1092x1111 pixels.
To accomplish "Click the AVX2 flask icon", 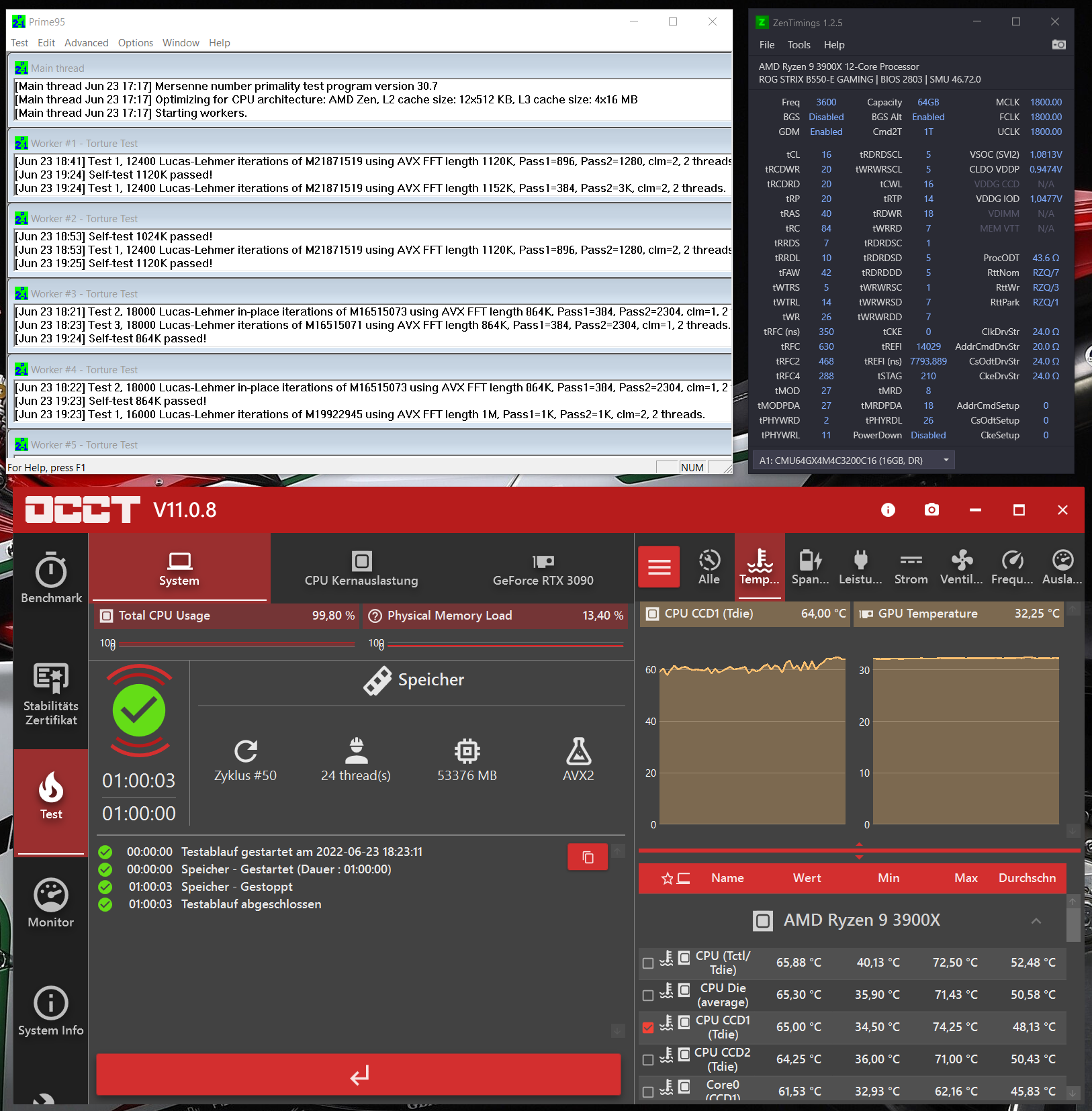I will pyautogui.click(x=578, y=751).
